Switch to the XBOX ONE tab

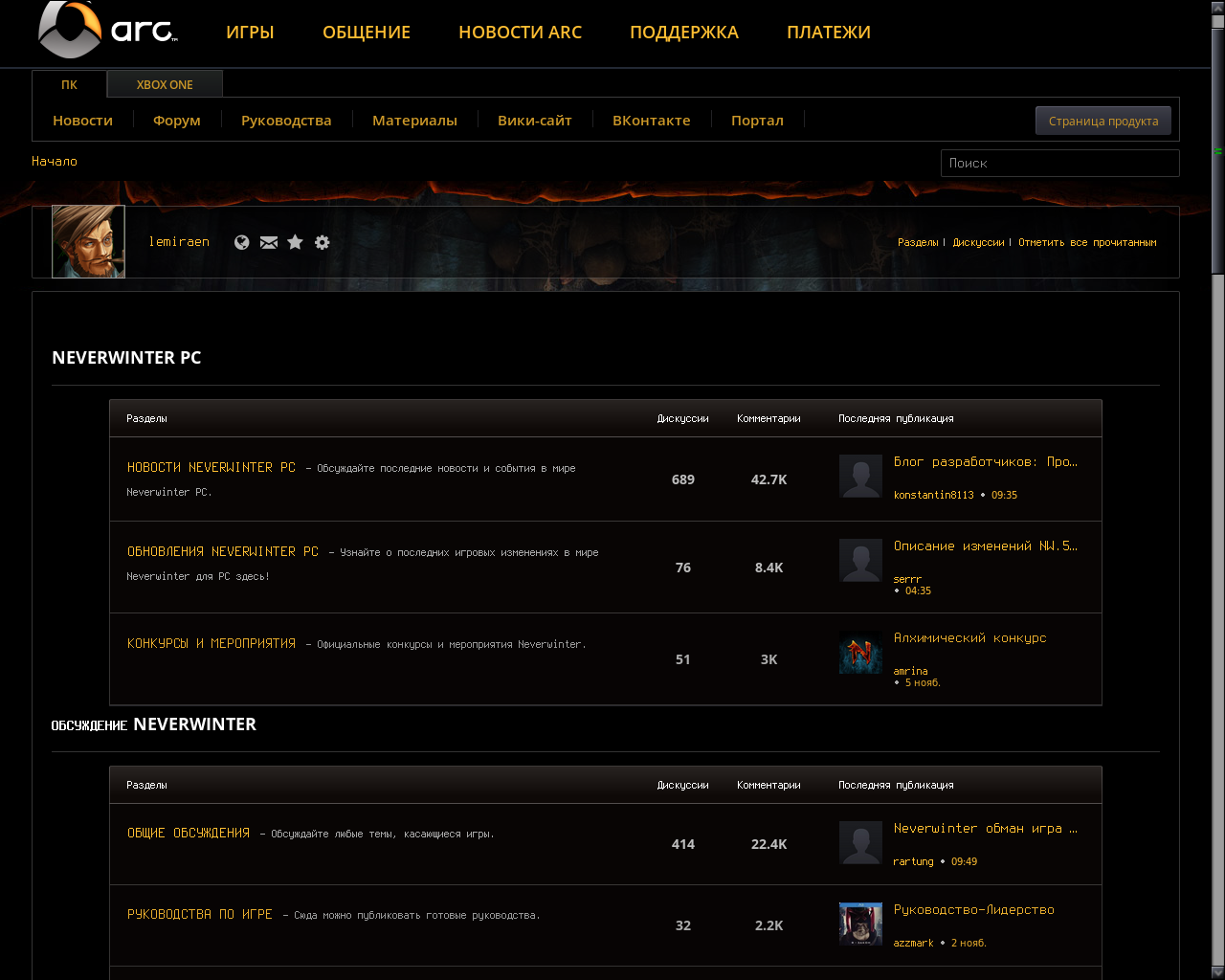pyautogui.click(x=165, y=84)
